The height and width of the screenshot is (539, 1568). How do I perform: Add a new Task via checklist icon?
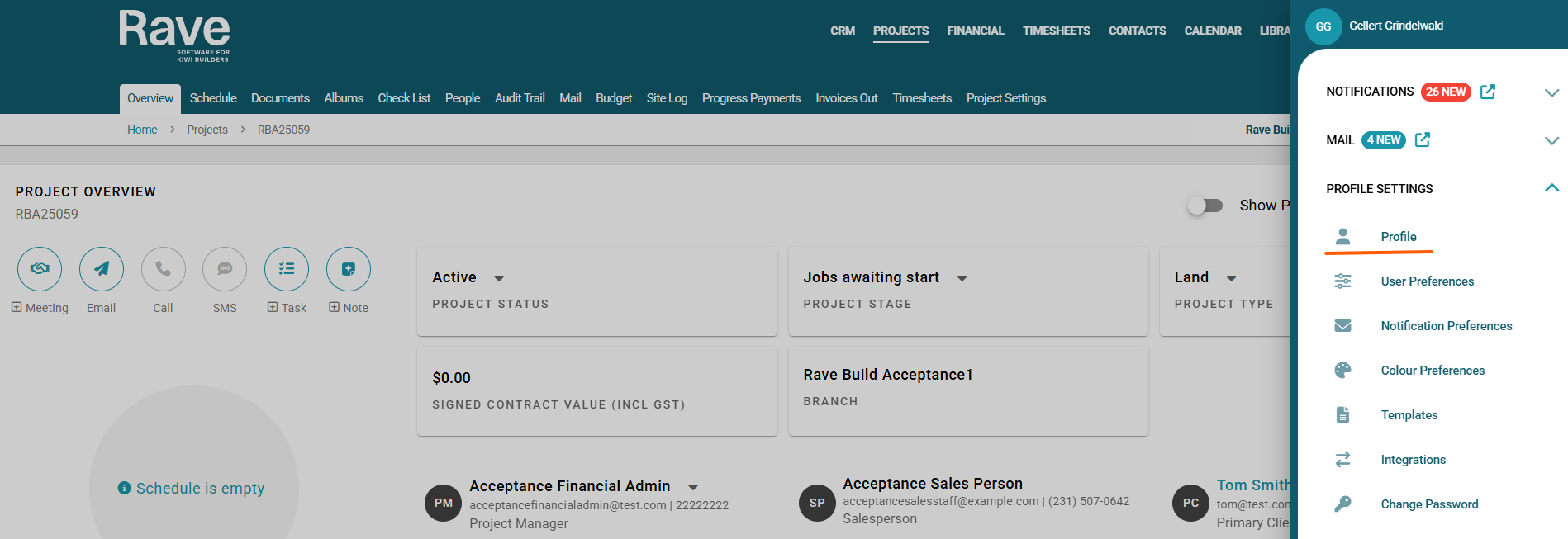[287, 269]
